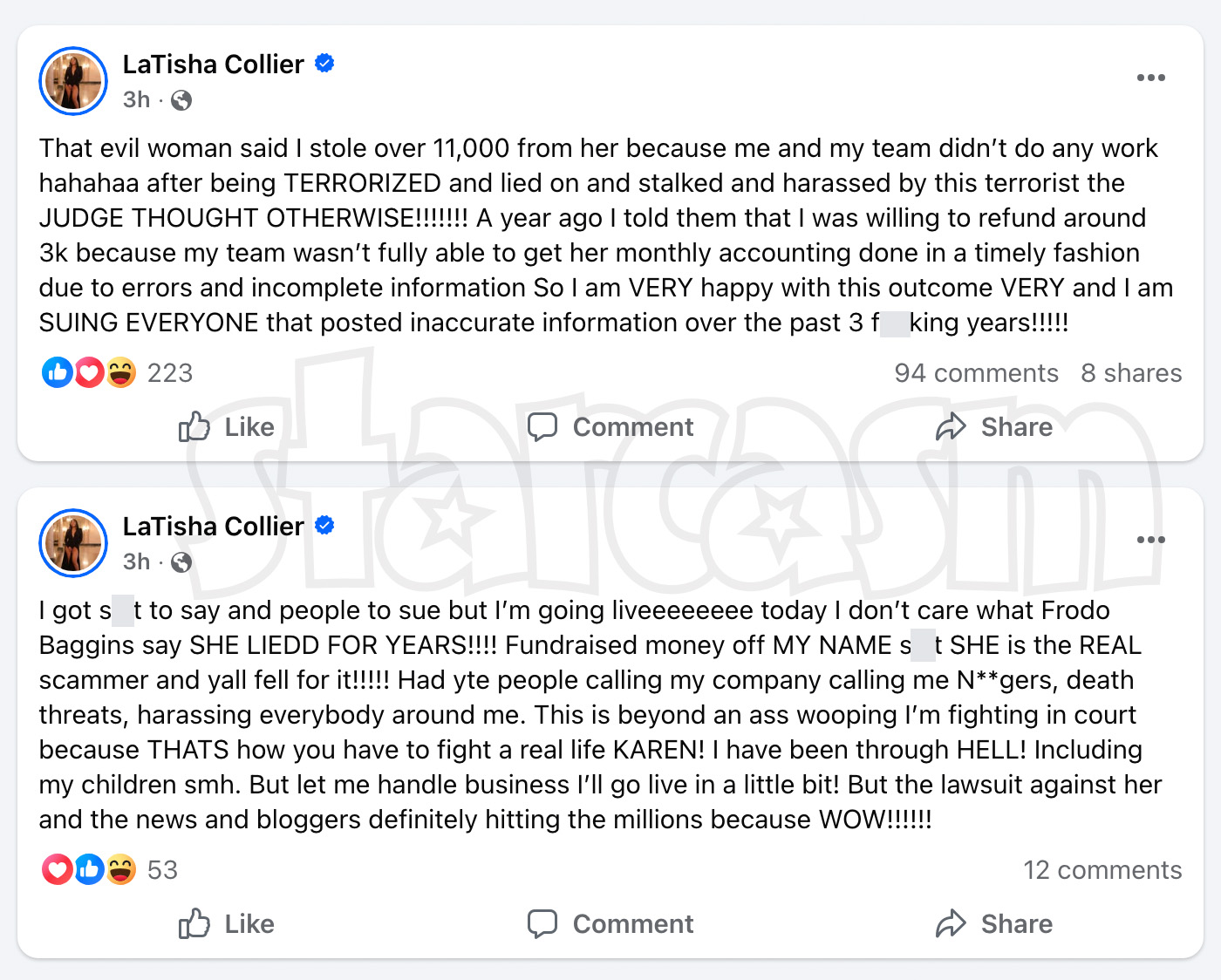Click the profile picture on the second post
The image size is (1221, 980).
(x=73, y=543)
